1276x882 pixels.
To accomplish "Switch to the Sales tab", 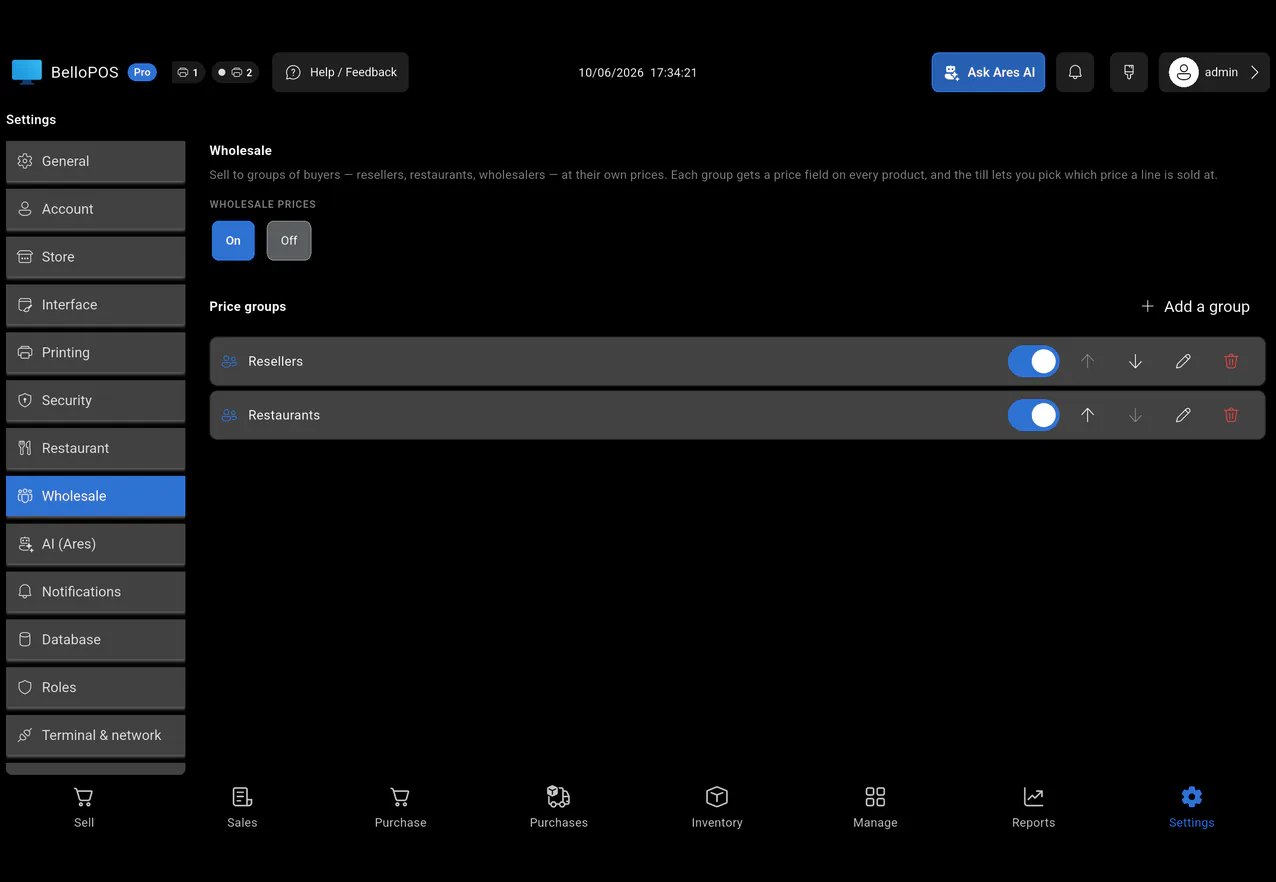I will [x=242, y=808].
